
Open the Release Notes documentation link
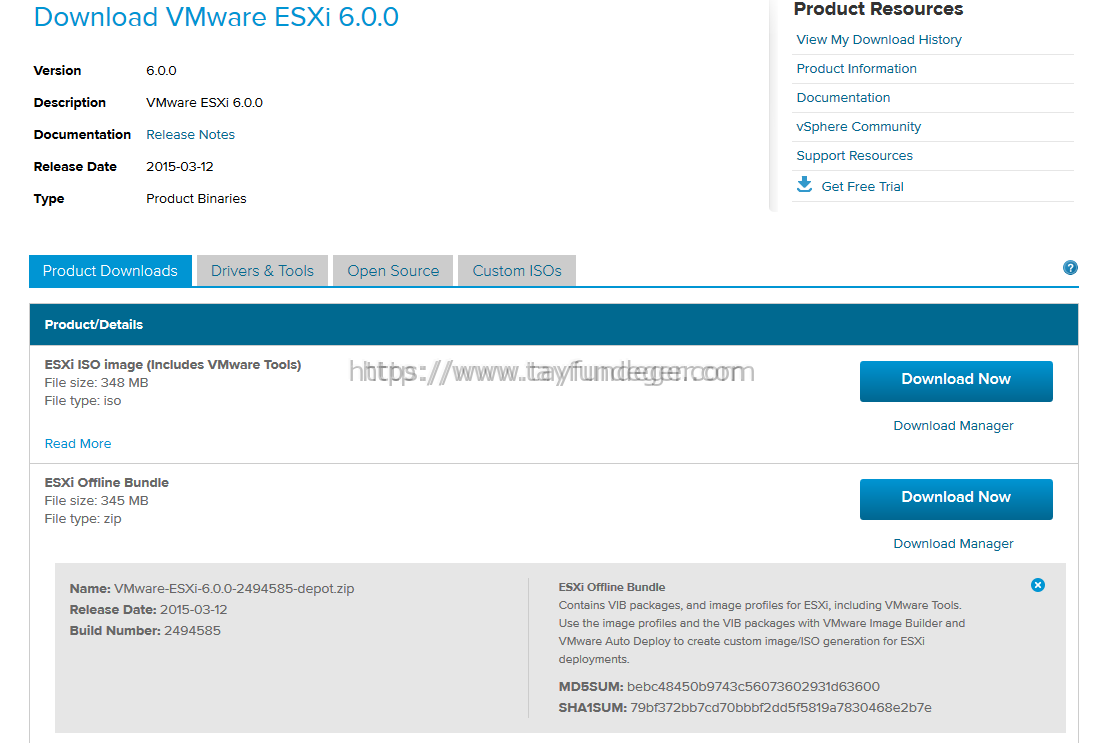point(190,134)
